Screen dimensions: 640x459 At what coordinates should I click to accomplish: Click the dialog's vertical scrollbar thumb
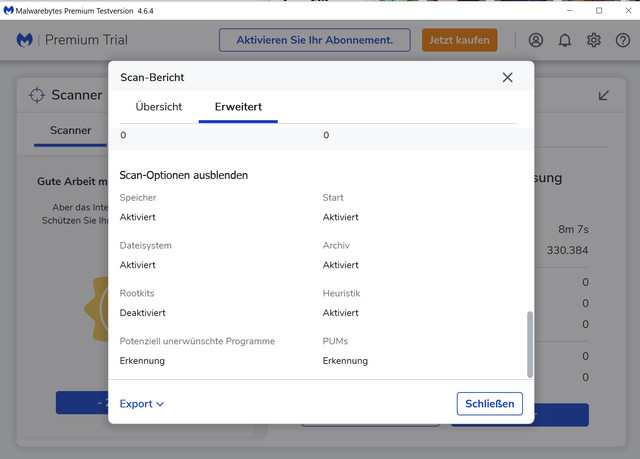[530, 345]
